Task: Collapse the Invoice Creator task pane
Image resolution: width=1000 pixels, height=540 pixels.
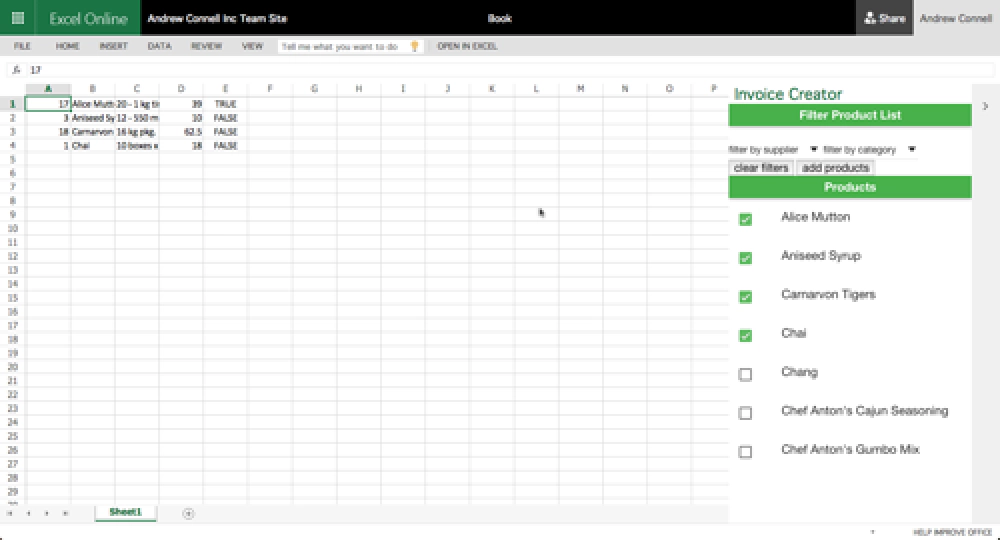Action: click(985, 105)
